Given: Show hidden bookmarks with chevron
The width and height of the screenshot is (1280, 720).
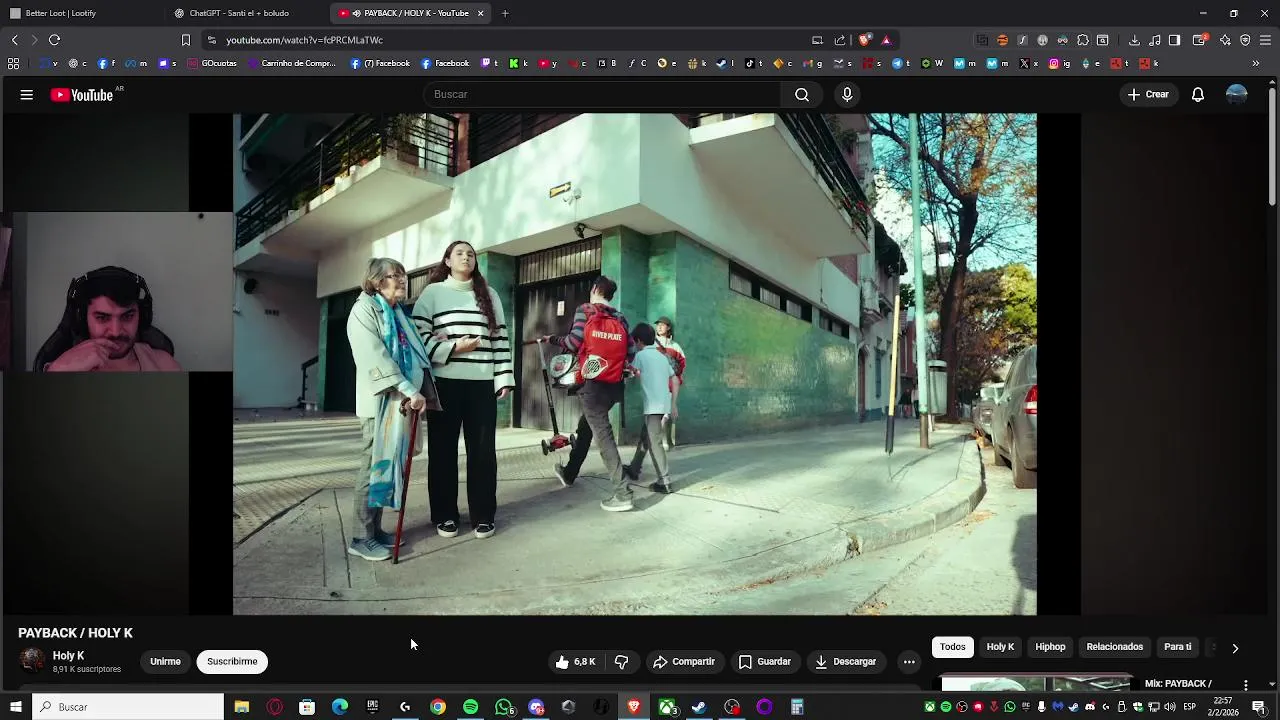Looking at the screenshot, I should point(1256,63).
